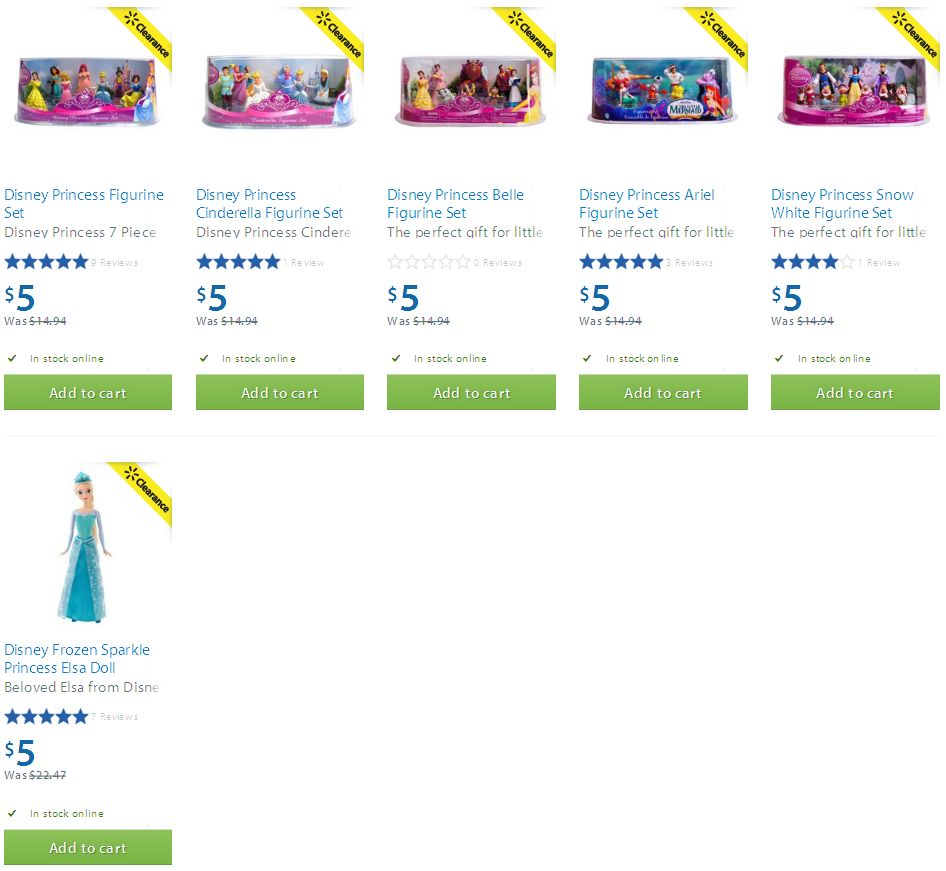Open Disney Frozen Sparkle Princess Elsa Doll link

pyautogui.click(x=77, y=659)
